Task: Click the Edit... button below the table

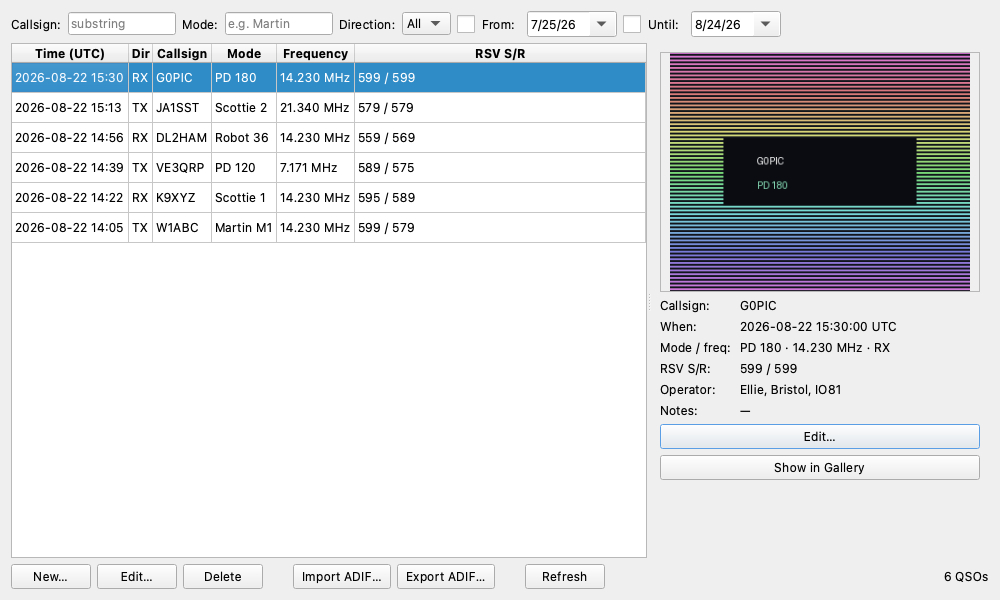Action: pyautogui.click(x=136, y=576)
